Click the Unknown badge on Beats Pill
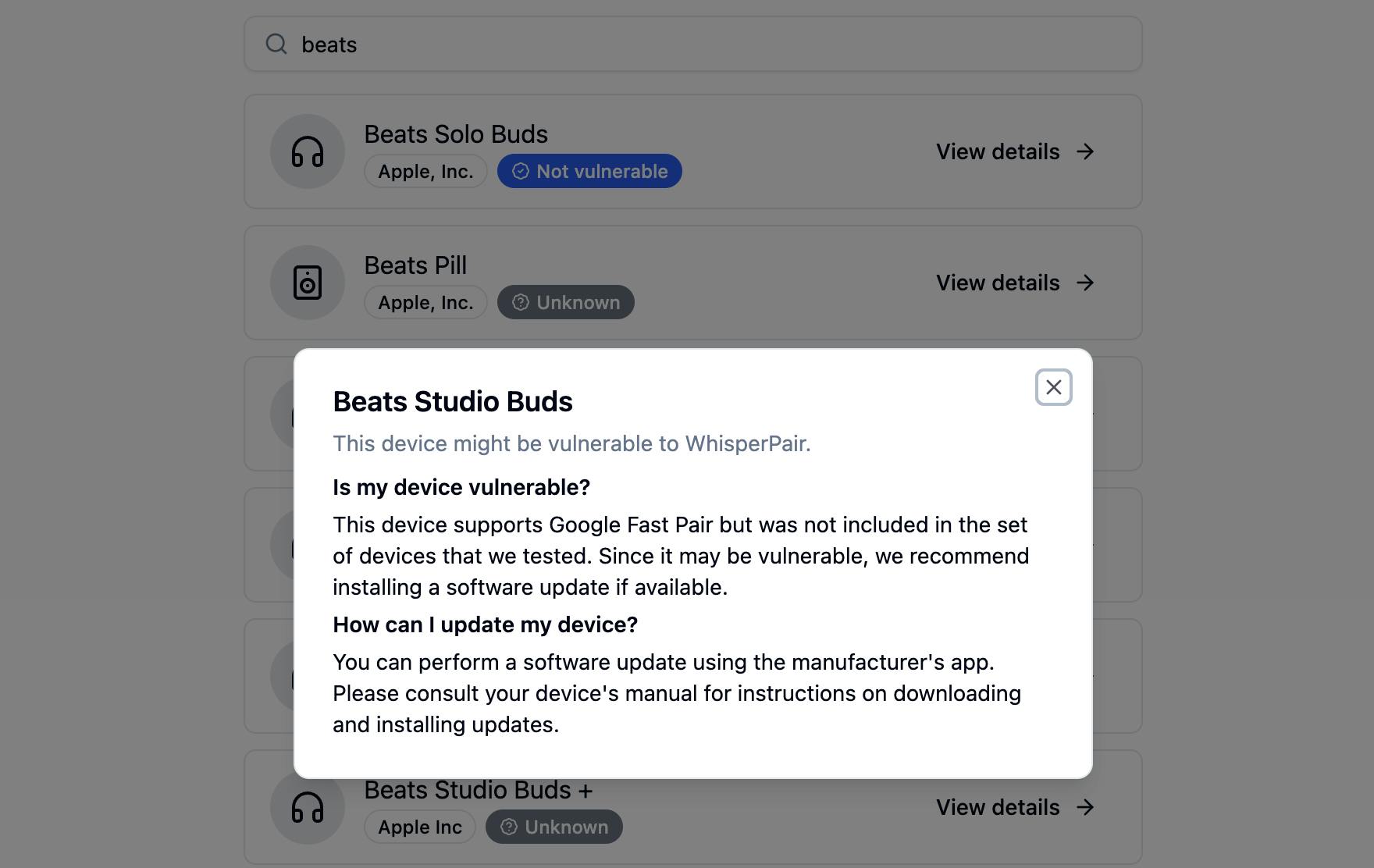The width and height of the screenshot is (1374, 868). coord(566,302)
